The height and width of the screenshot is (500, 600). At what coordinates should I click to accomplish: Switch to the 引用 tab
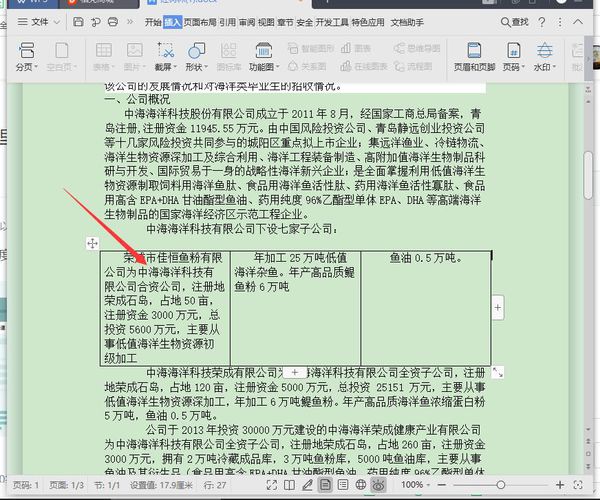click(x=227, y=23)
